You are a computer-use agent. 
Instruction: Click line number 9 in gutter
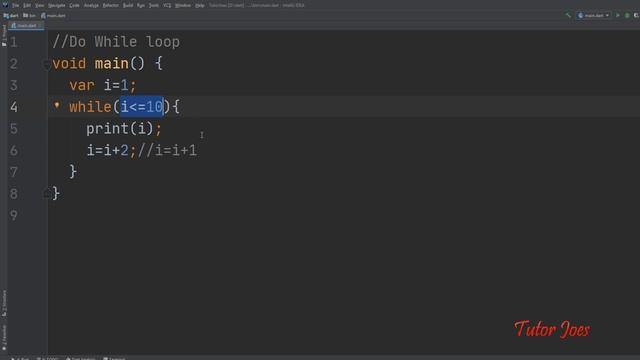point(14,215)
